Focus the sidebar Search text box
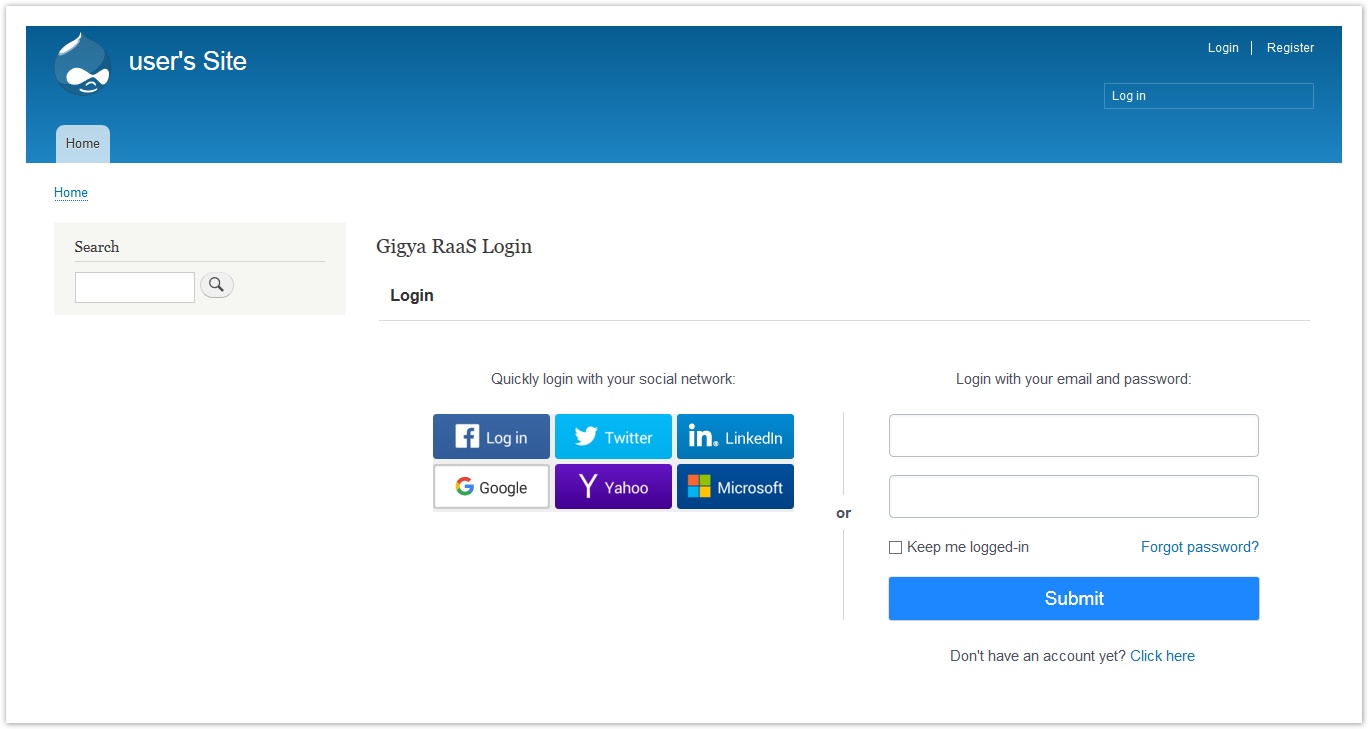The image size is (1368, 729). click(x=135, y=287)
